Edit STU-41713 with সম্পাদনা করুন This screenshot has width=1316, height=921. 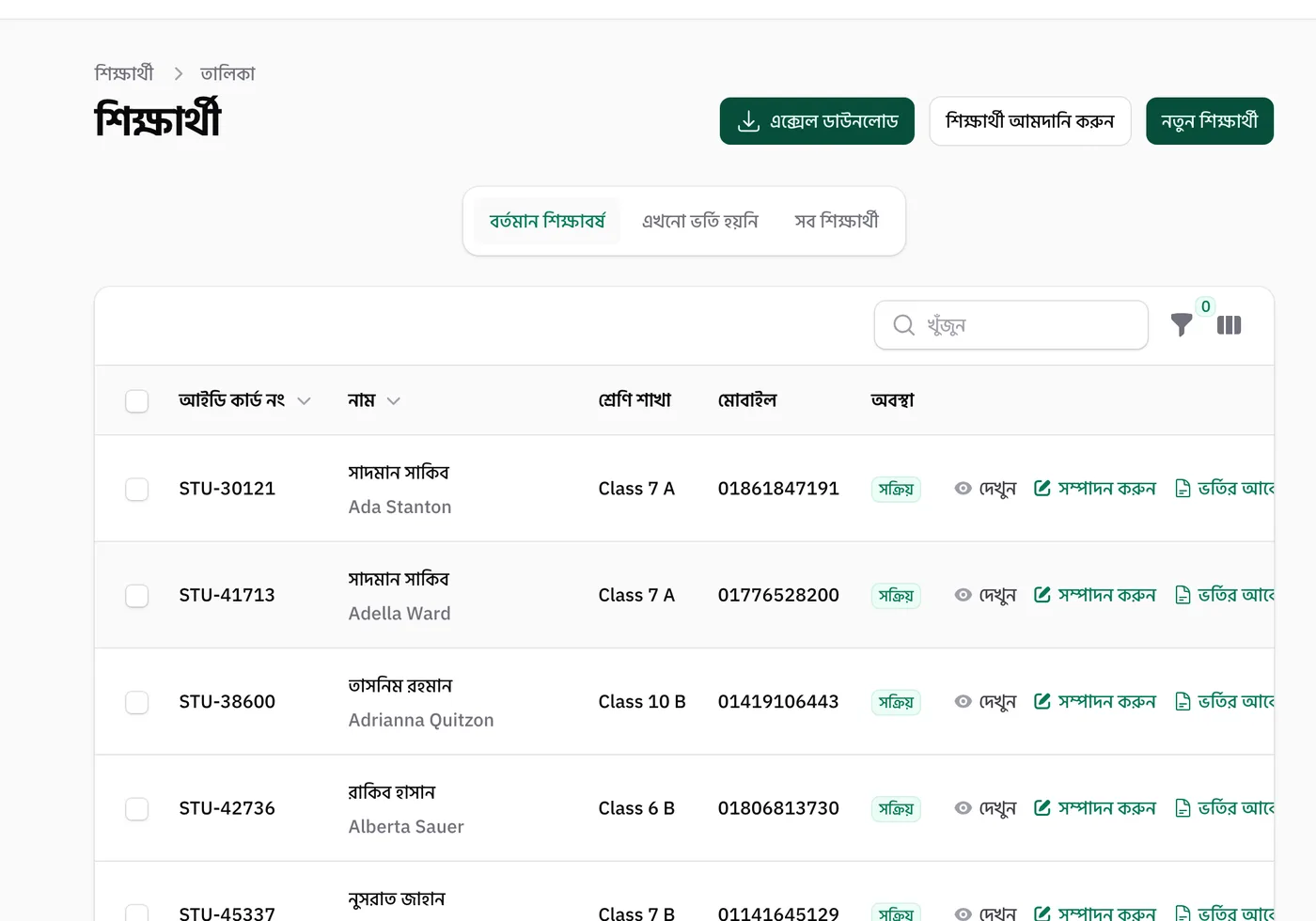pos(1095,595)
